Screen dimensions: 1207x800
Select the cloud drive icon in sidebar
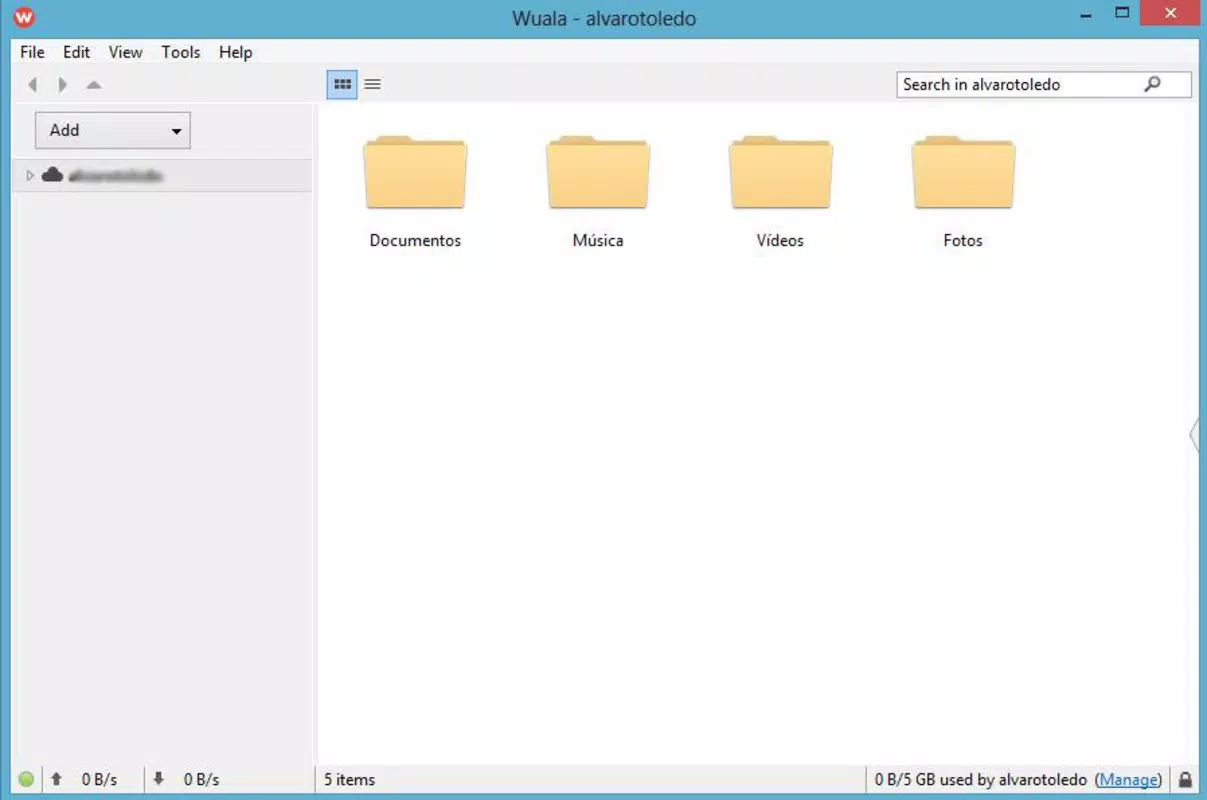(x=52, y=175)
